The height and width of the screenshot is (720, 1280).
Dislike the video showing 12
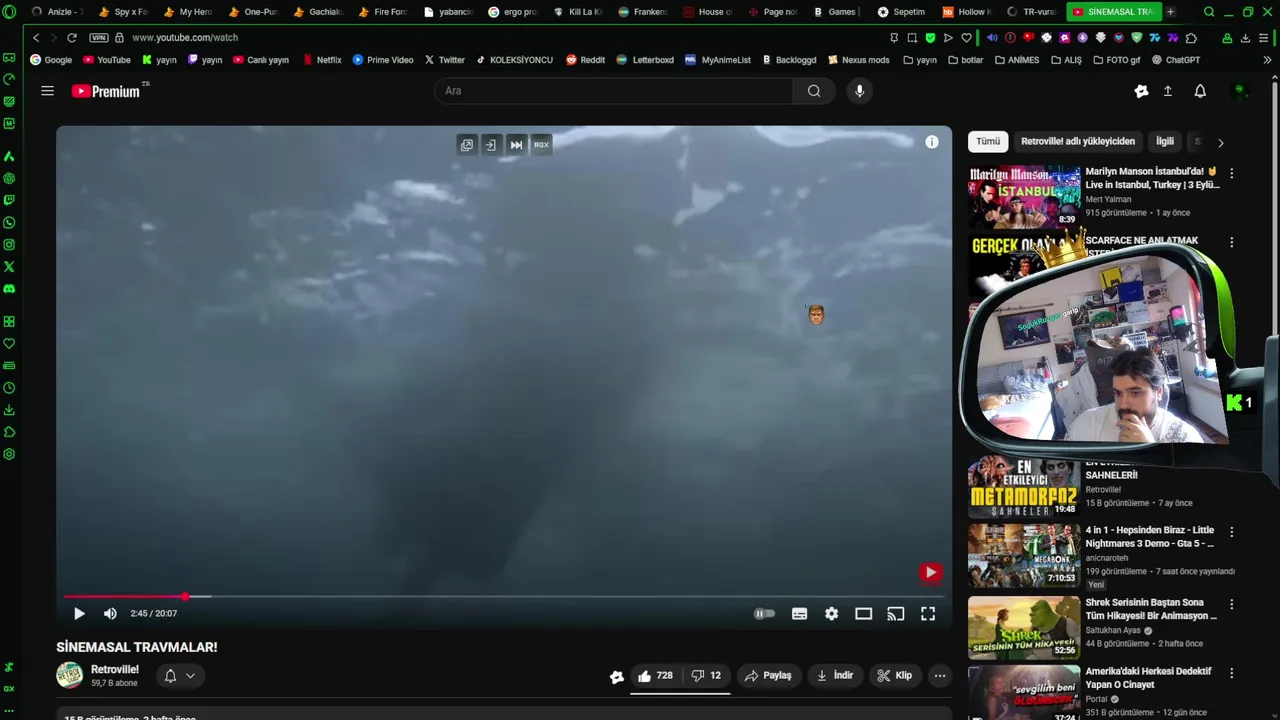pos(706,676)
